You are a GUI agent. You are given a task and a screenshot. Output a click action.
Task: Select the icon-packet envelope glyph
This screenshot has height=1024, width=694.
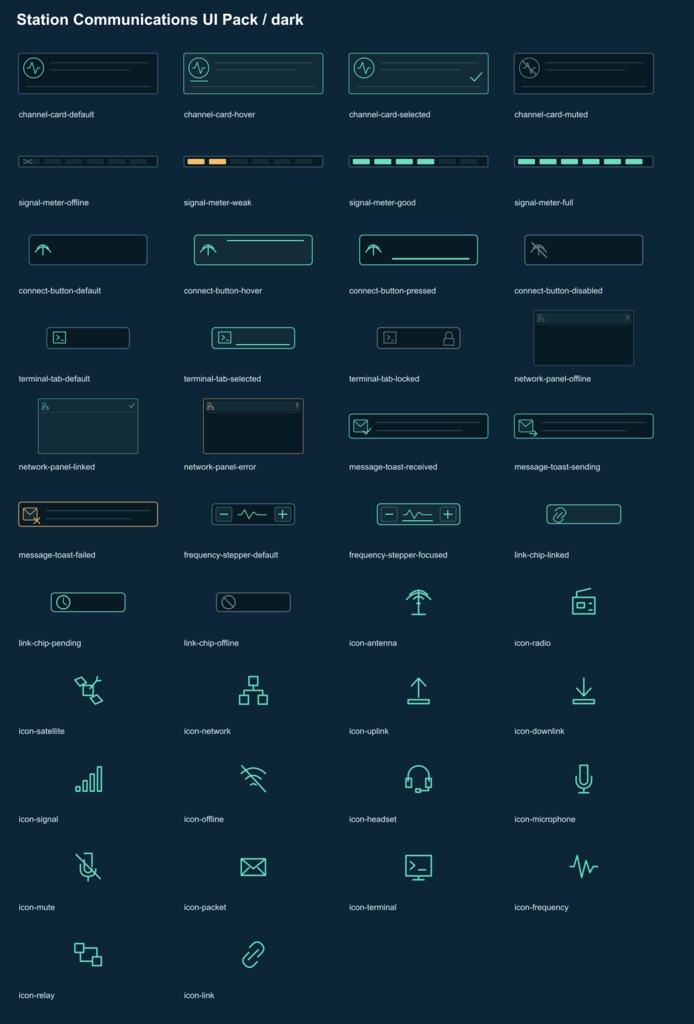tap(253, 867)
